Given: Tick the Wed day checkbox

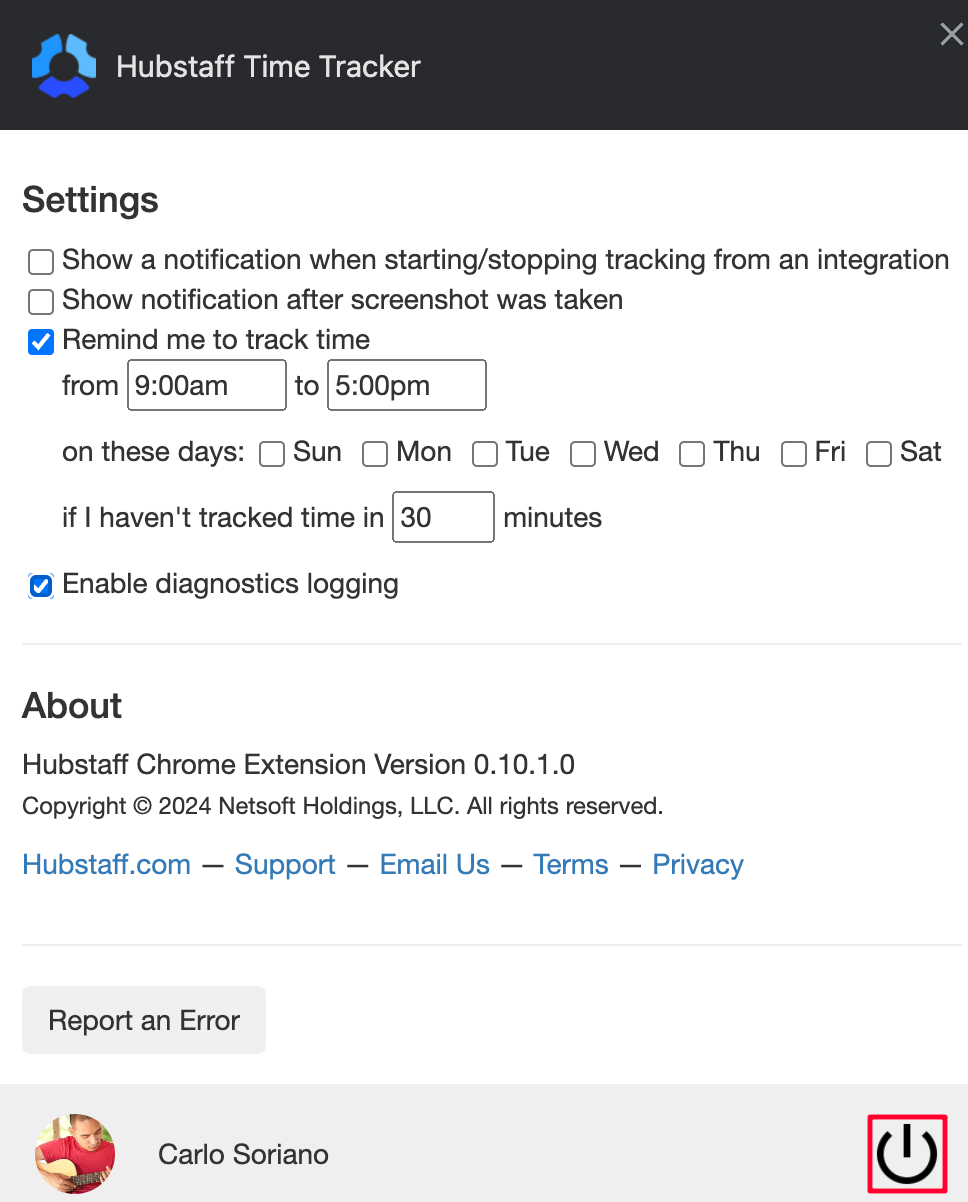Looking at the screenshot, I should pyautogui.click(x=583, y=454).
